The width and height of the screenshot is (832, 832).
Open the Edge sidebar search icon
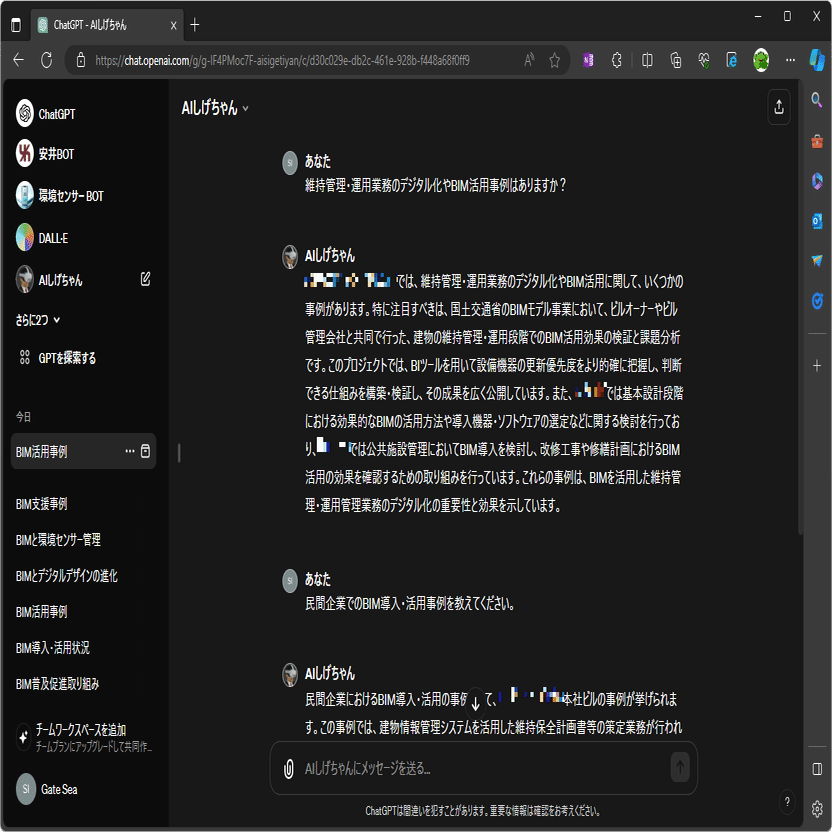[817, 100]
